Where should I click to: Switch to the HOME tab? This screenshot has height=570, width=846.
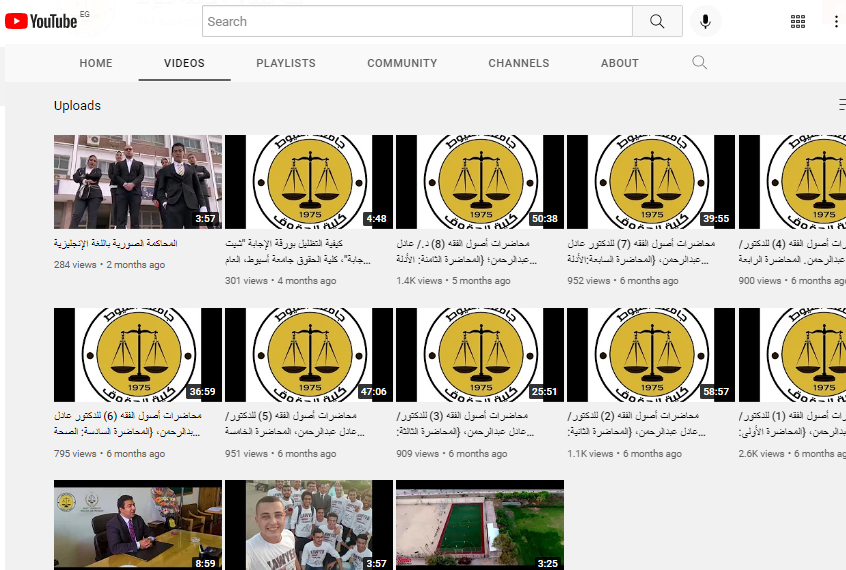[96, 63]
